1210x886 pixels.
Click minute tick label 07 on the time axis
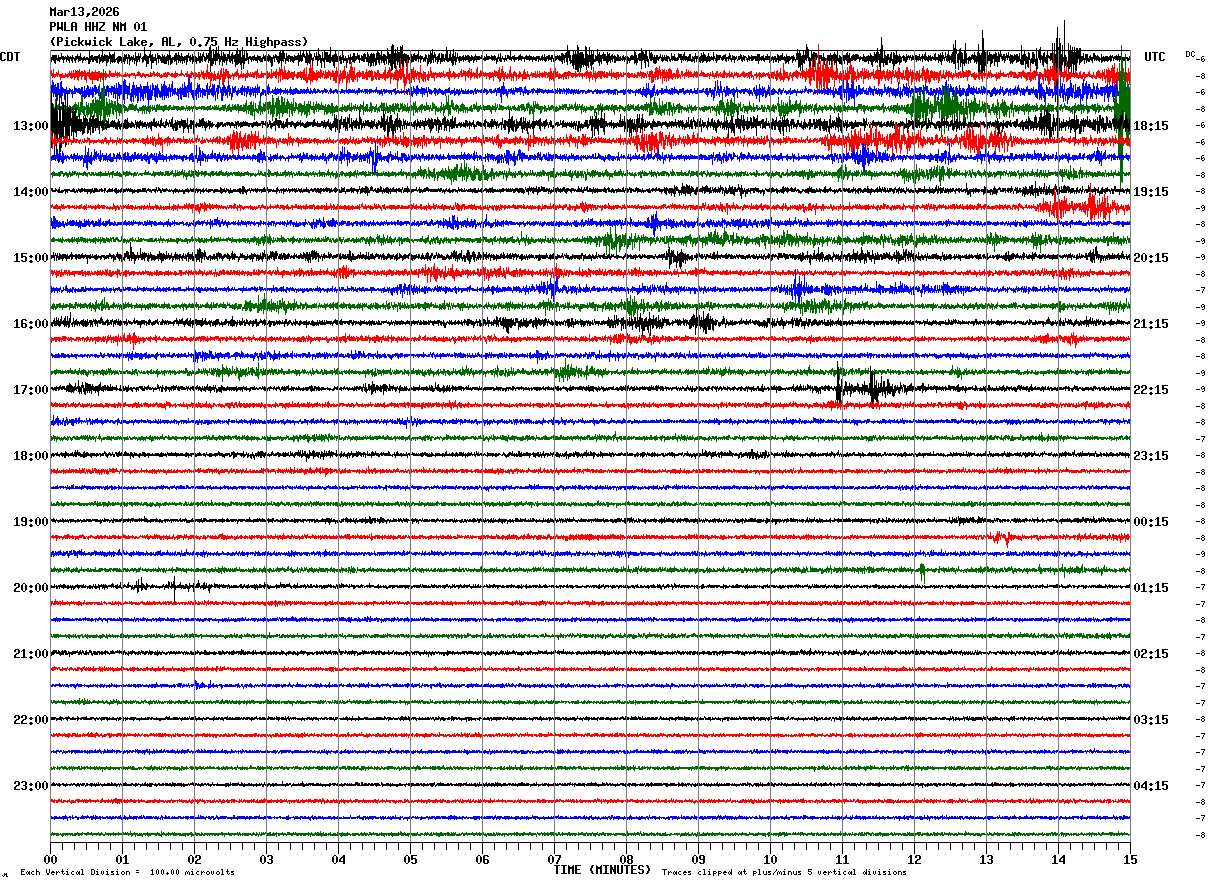[554, 859]
